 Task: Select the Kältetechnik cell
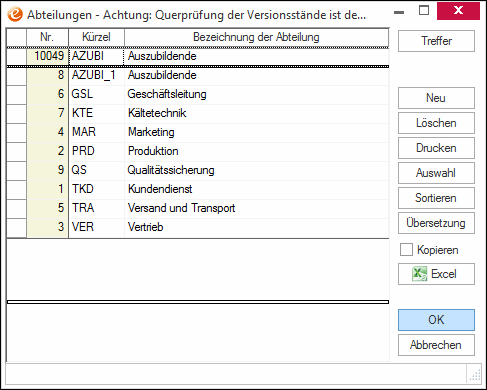[256, 113]
